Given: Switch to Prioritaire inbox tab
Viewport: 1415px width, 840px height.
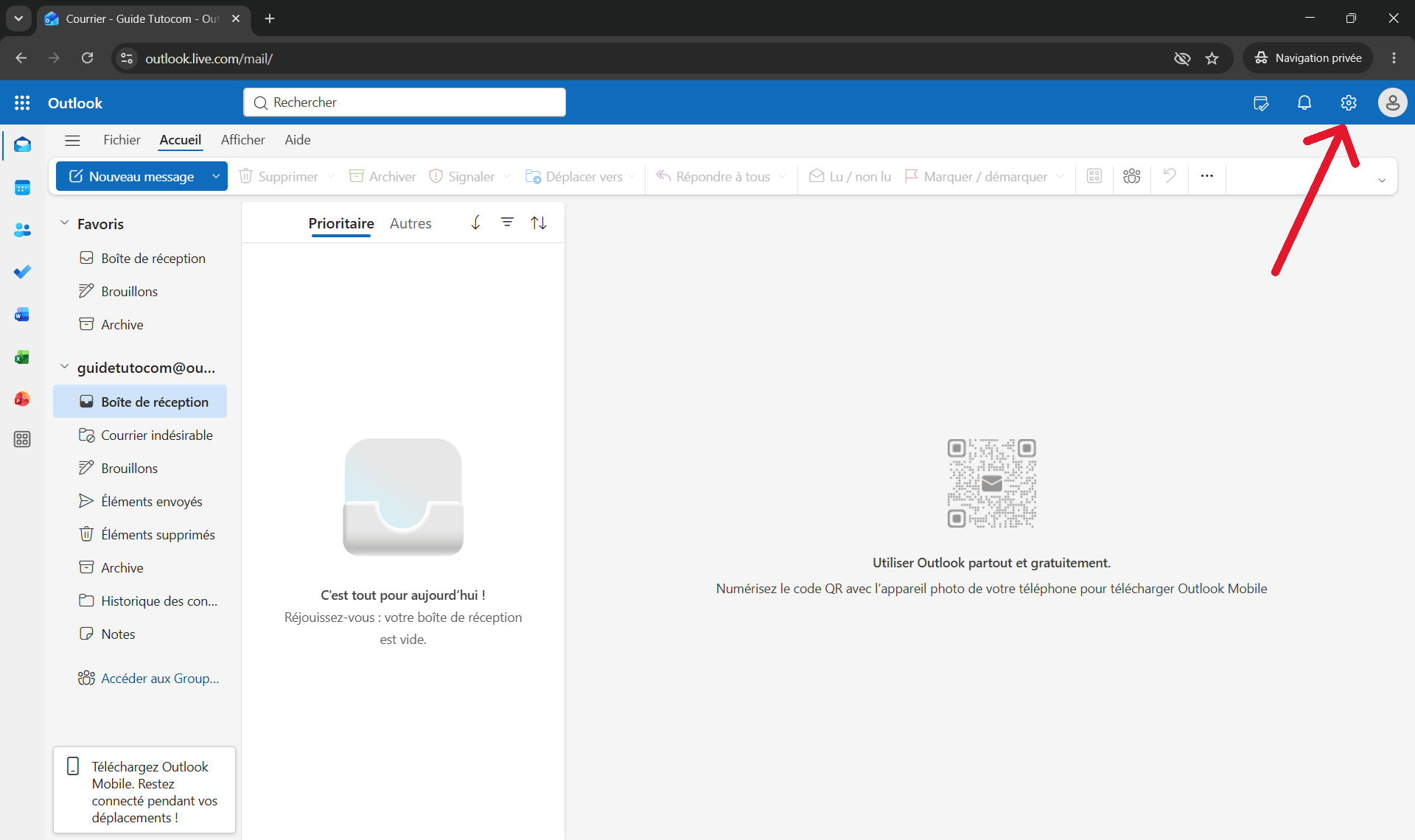Looking at the screenshot, I should [341, 223].
